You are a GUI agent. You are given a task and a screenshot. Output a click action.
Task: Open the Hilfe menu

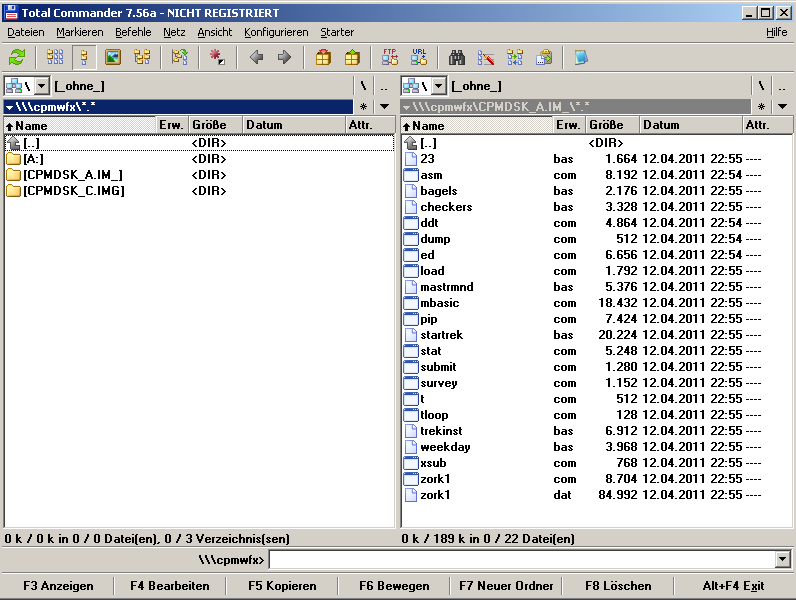[777, 32]
